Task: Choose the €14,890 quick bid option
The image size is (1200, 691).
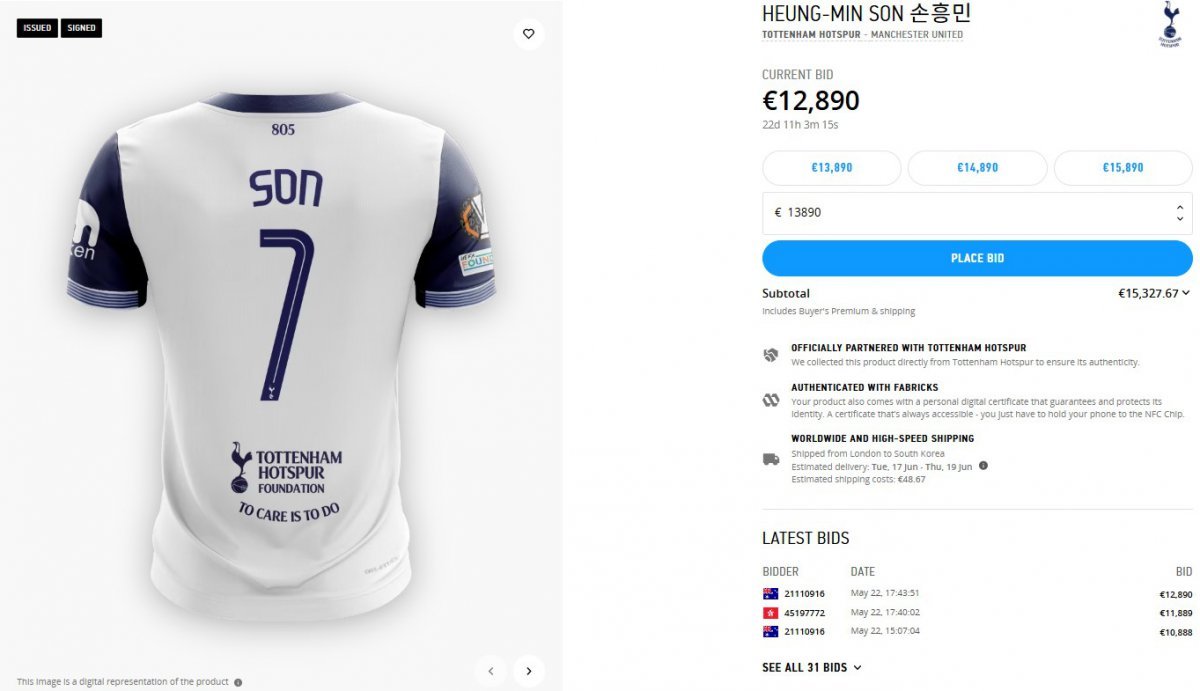Action: [977, 168]
